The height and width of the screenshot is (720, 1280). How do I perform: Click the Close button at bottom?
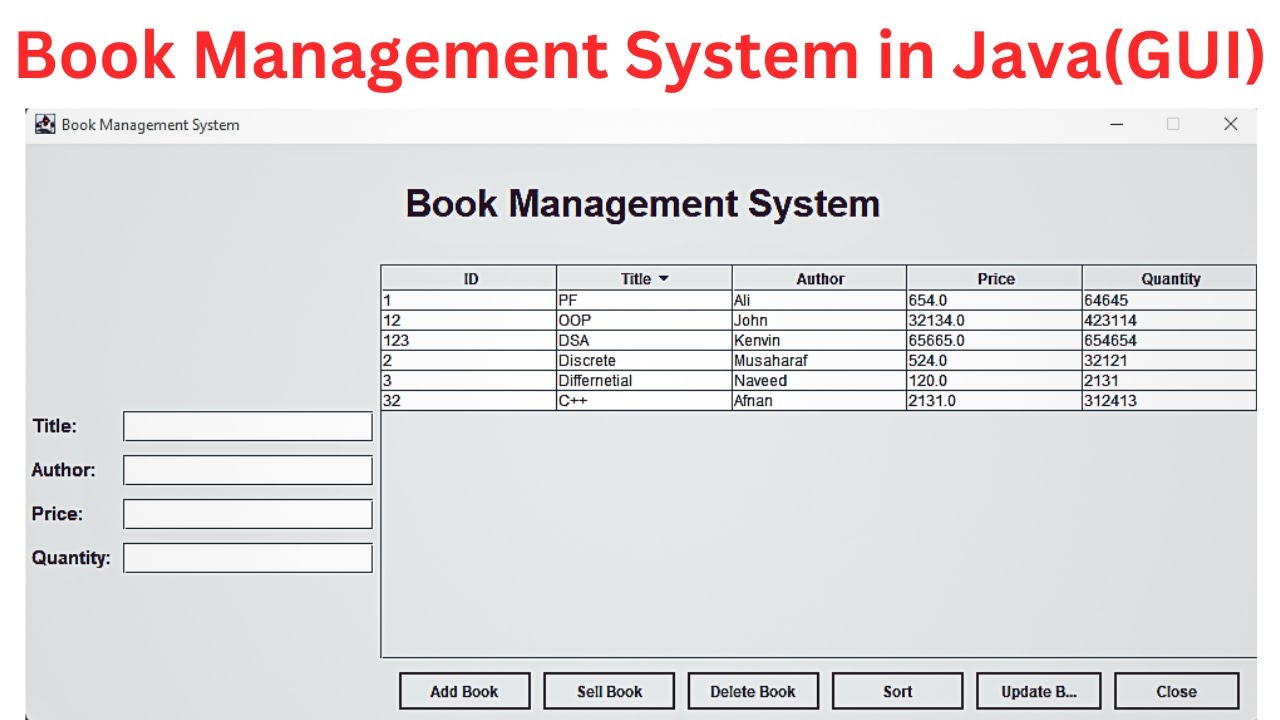click(x=1176, y=691)
